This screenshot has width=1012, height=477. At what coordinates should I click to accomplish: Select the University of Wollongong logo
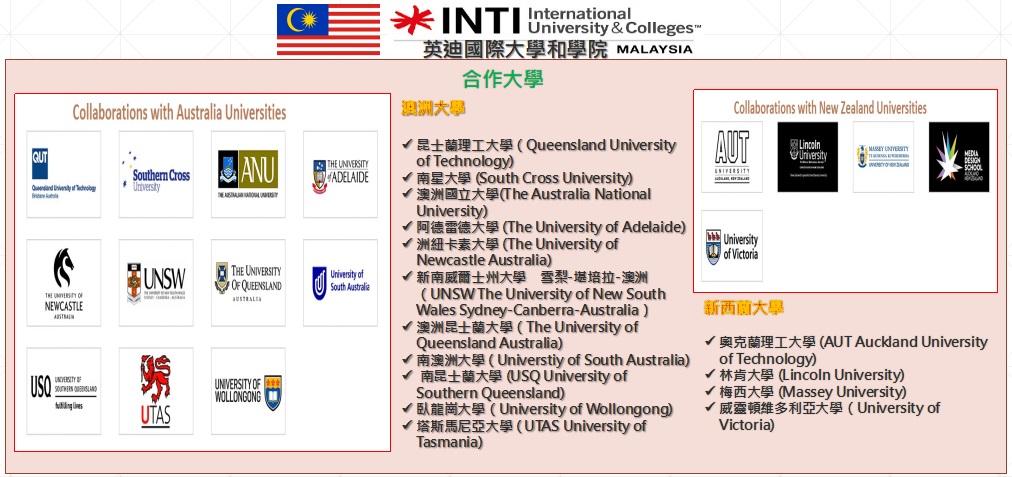[x=248, y=391]
